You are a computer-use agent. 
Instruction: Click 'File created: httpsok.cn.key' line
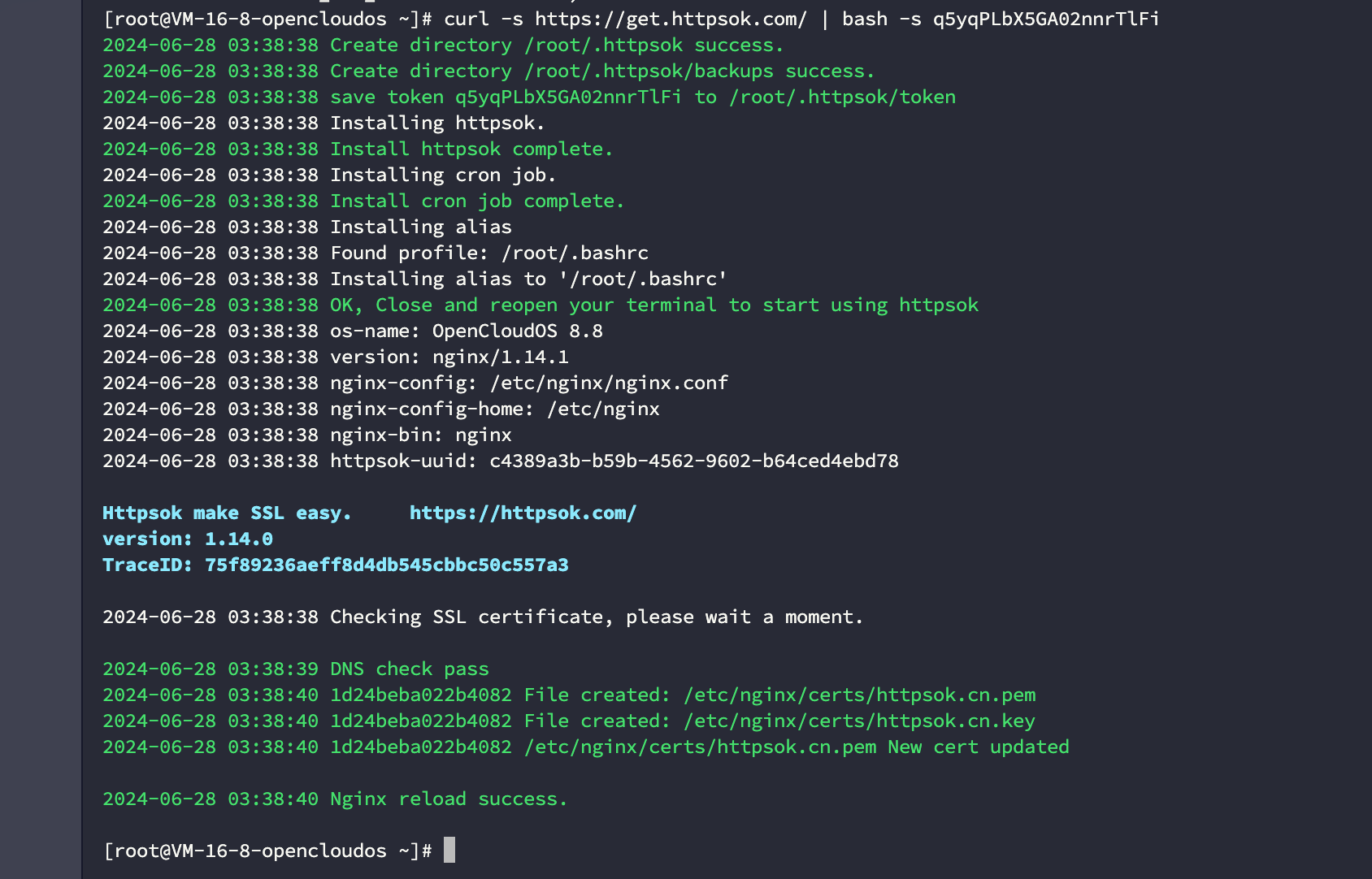click(x=569, y=721)
